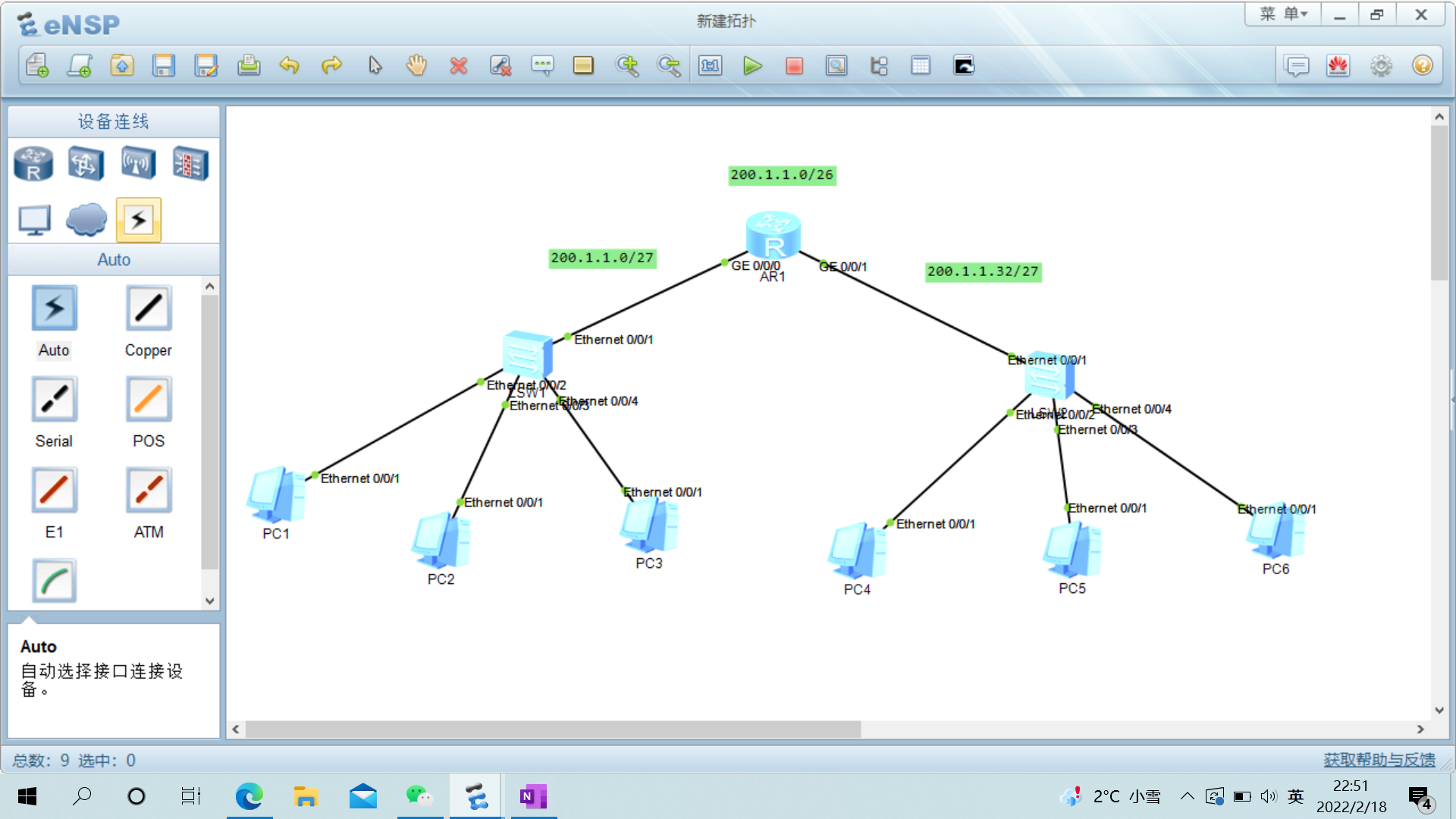Viewport: 1456px width, 819px height.
Task: Click the canvas horizontal scrollbar
Action: (554, 730)
